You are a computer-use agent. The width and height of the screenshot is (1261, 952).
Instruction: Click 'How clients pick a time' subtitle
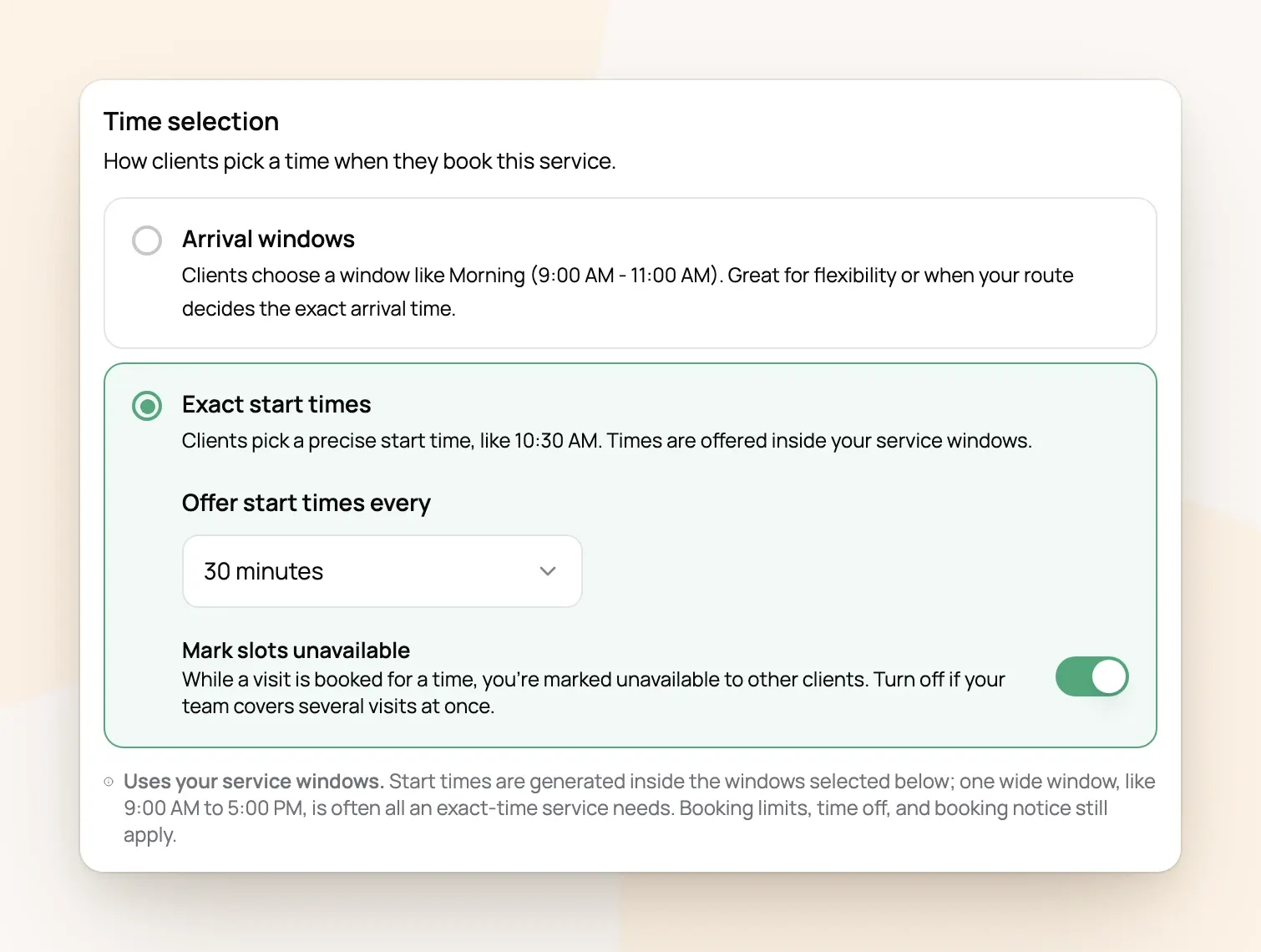click(359, 161)
